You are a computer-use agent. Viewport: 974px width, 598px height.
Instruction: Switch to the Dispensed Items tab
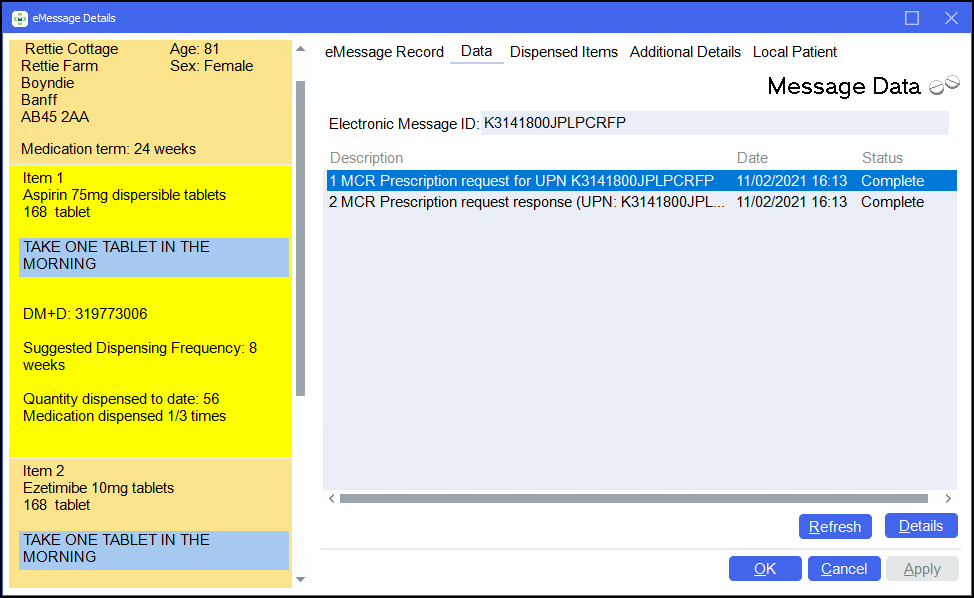(x=564, y=52)
